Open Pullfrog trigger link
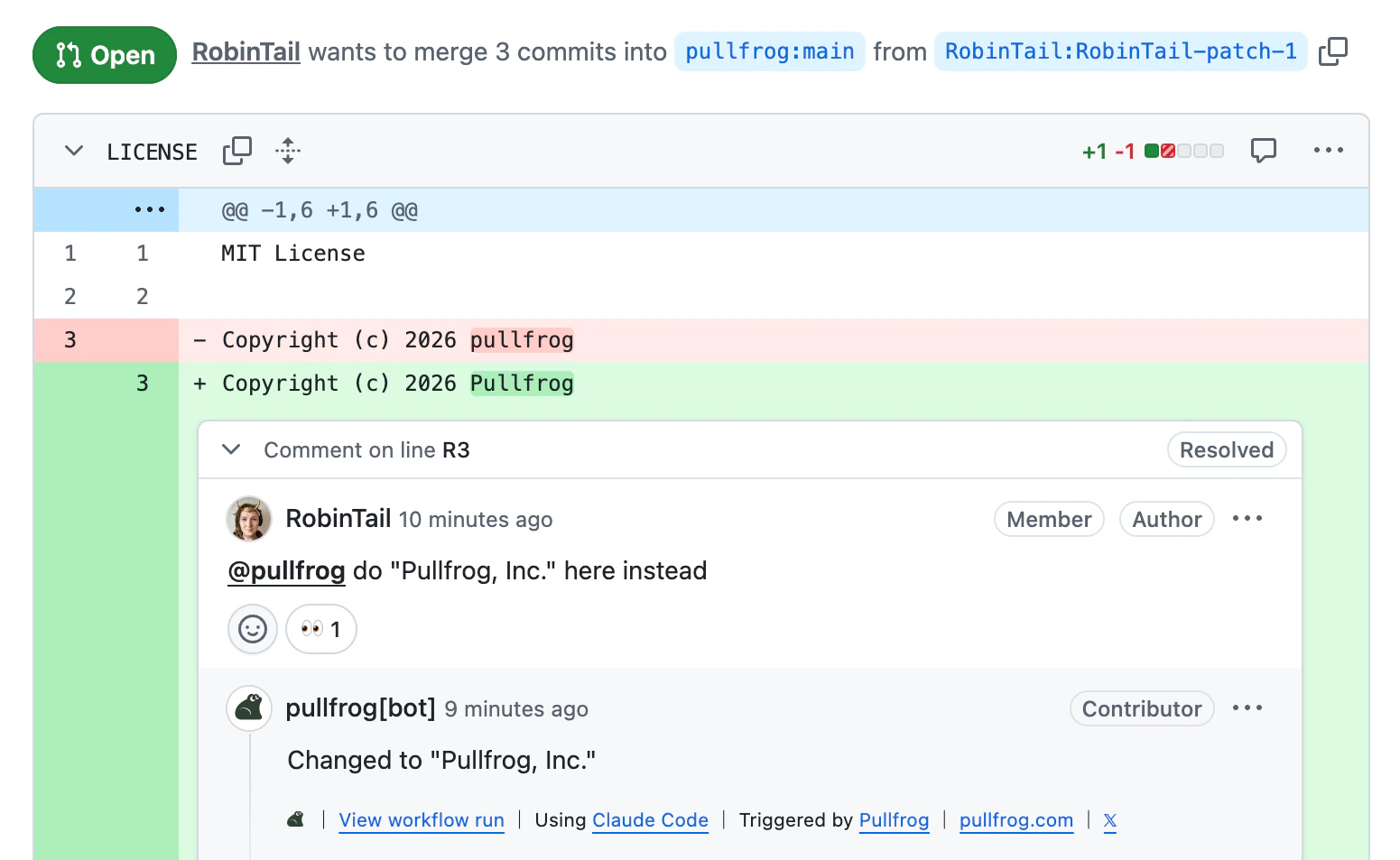The image size is (1400, 860). pos(894,820)
